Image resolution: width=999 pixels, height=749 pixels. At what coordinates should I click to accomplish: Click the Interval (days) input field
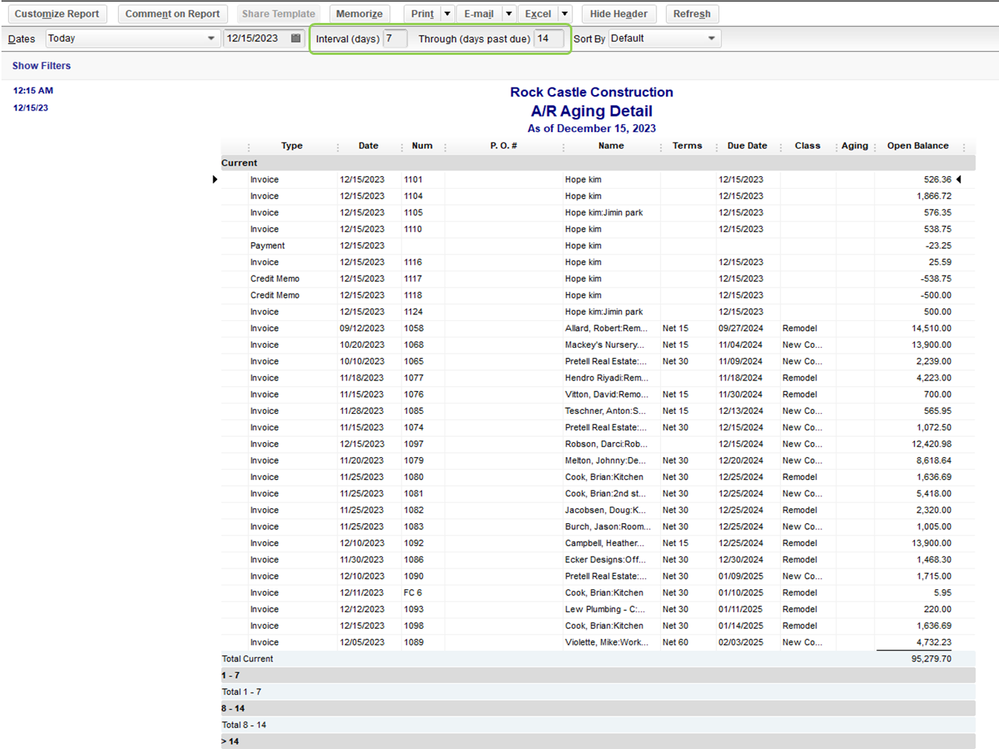pyautogui.click(x=396, y=38)
